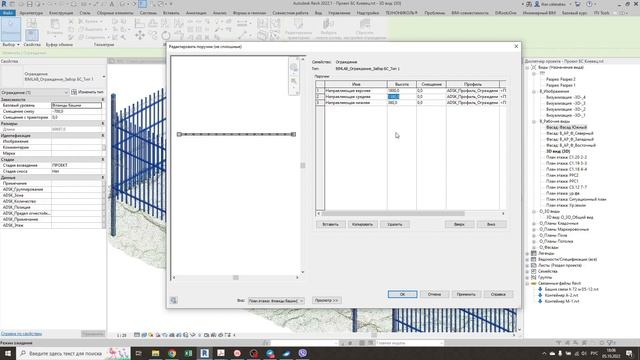Viewport: 640px width, 360px height.
Task: Select the Rotate tool in ribbon
Action: click(x=166, y=35)
